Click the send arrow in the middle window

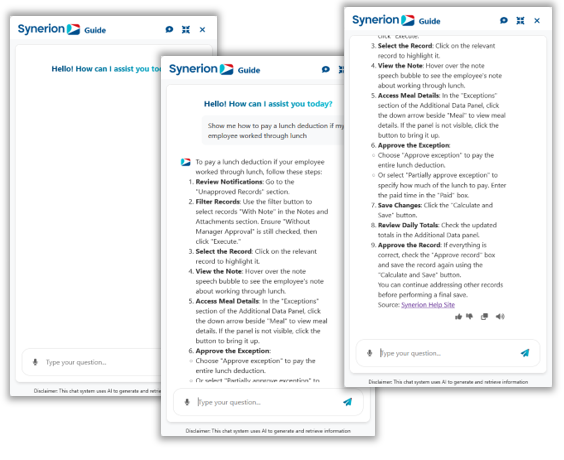(347, 402)
